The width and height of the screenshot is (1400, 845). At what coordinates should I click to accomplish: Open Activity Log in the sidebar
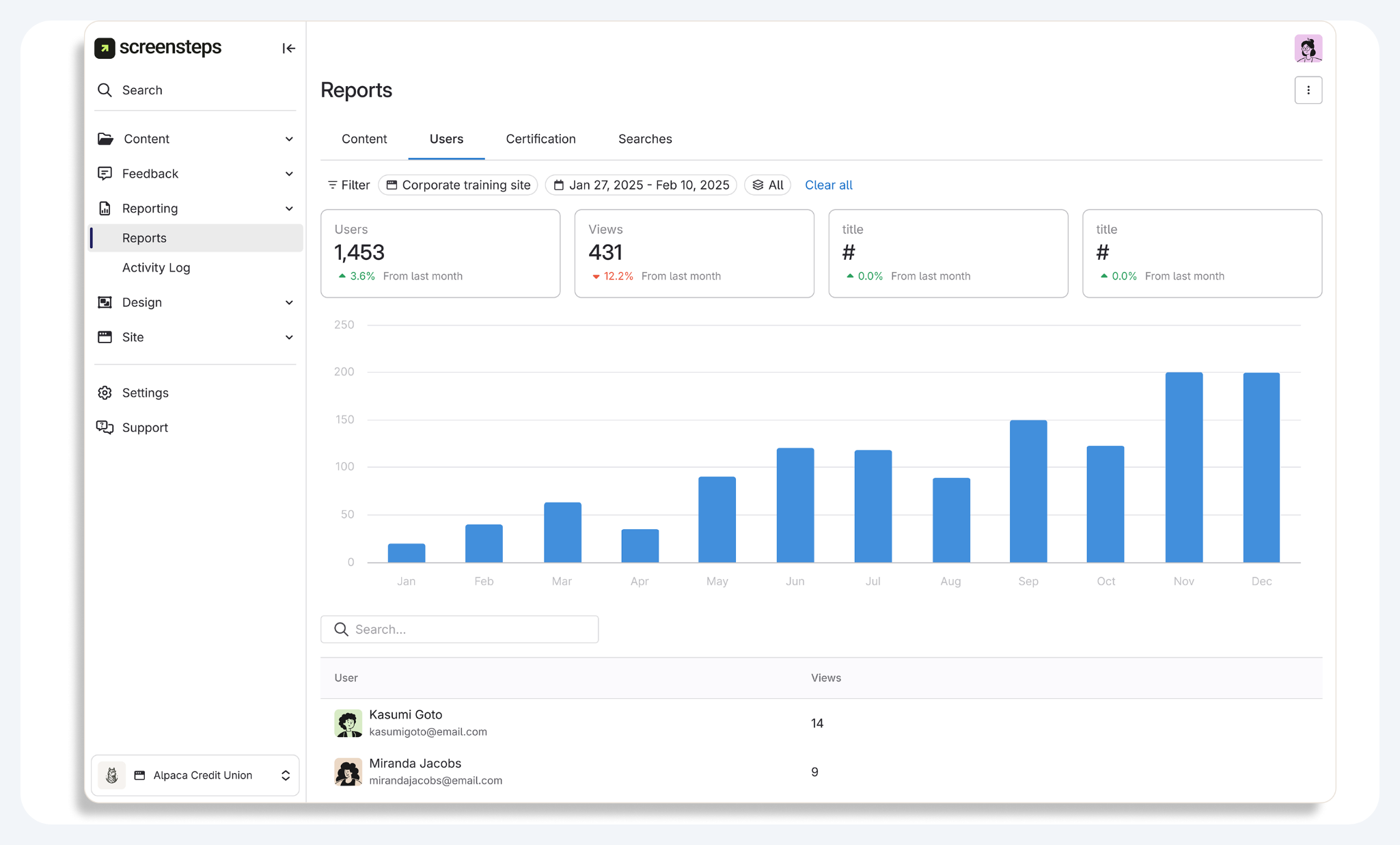(156, 267)
